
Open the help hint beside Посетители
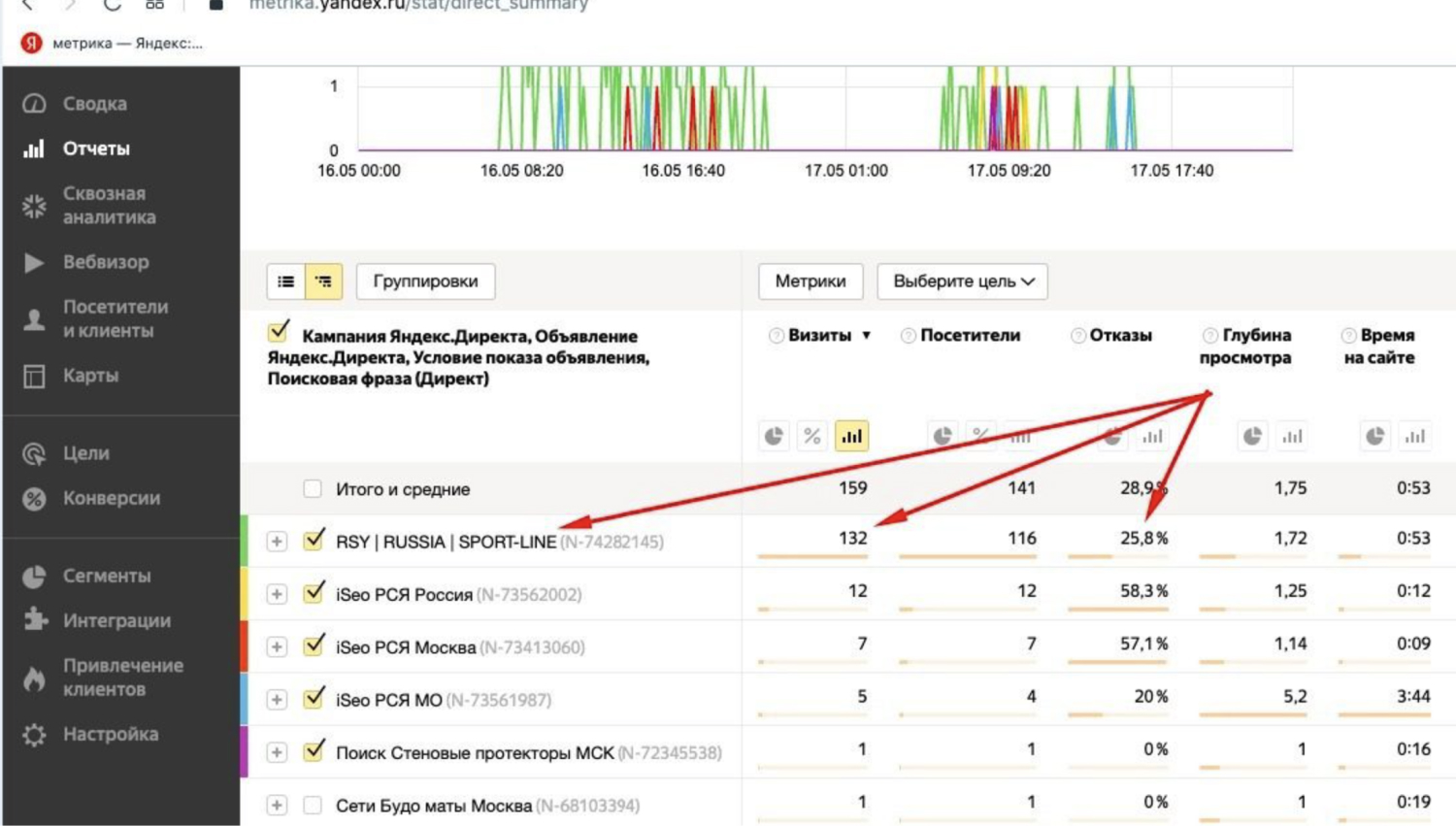[909, 336]
